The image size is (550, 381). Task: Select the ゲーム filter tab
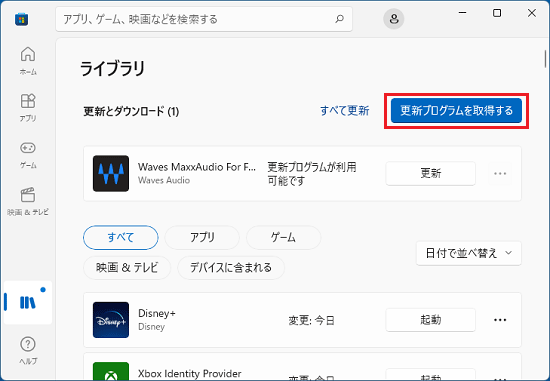tap(283, 238)
